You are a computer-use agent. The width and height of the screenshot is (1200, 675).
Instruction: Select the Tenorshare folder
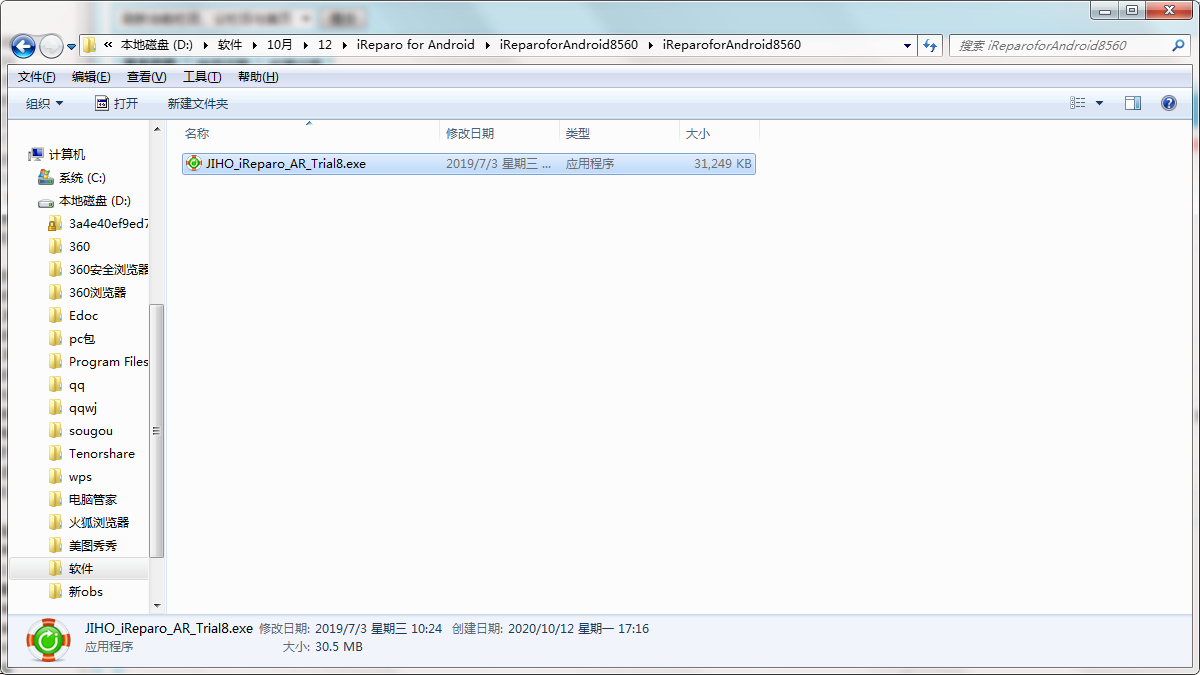pyautogui.click(x=102, y=453)
